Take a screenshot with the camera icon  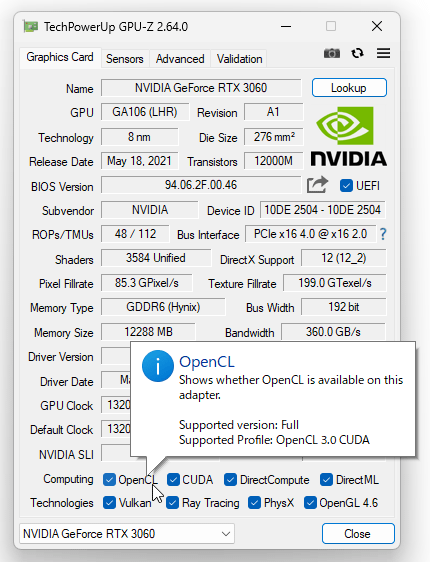332,53
